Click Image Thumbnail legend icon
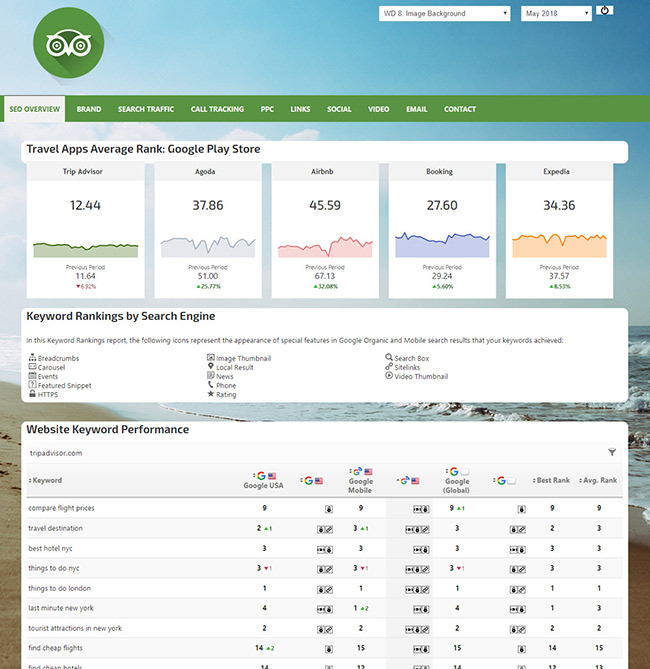650x669 pixels. (210, 358)
